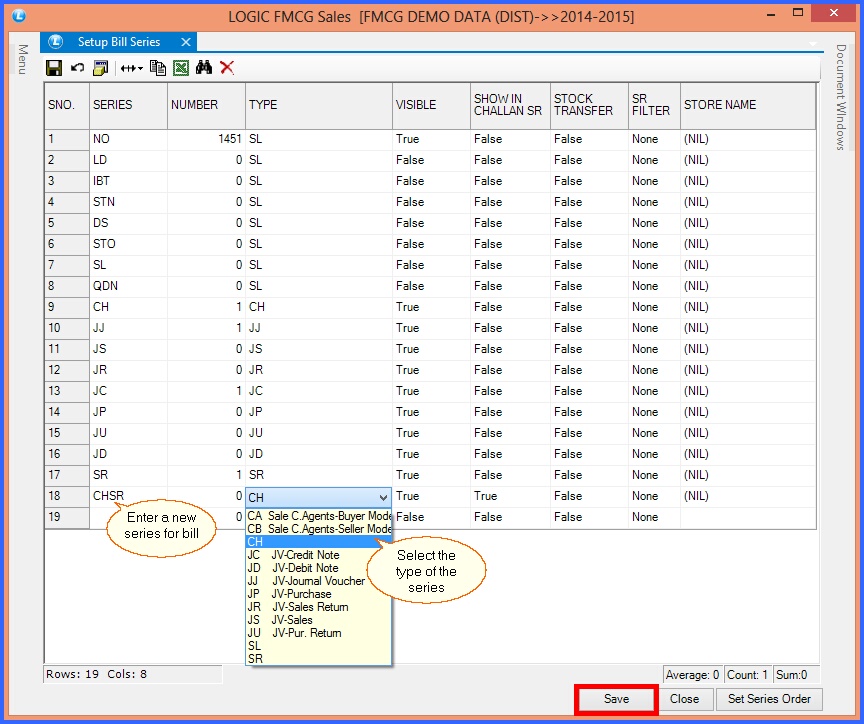
Task: Click the STN series cell
Action: (x=128, y=202)
